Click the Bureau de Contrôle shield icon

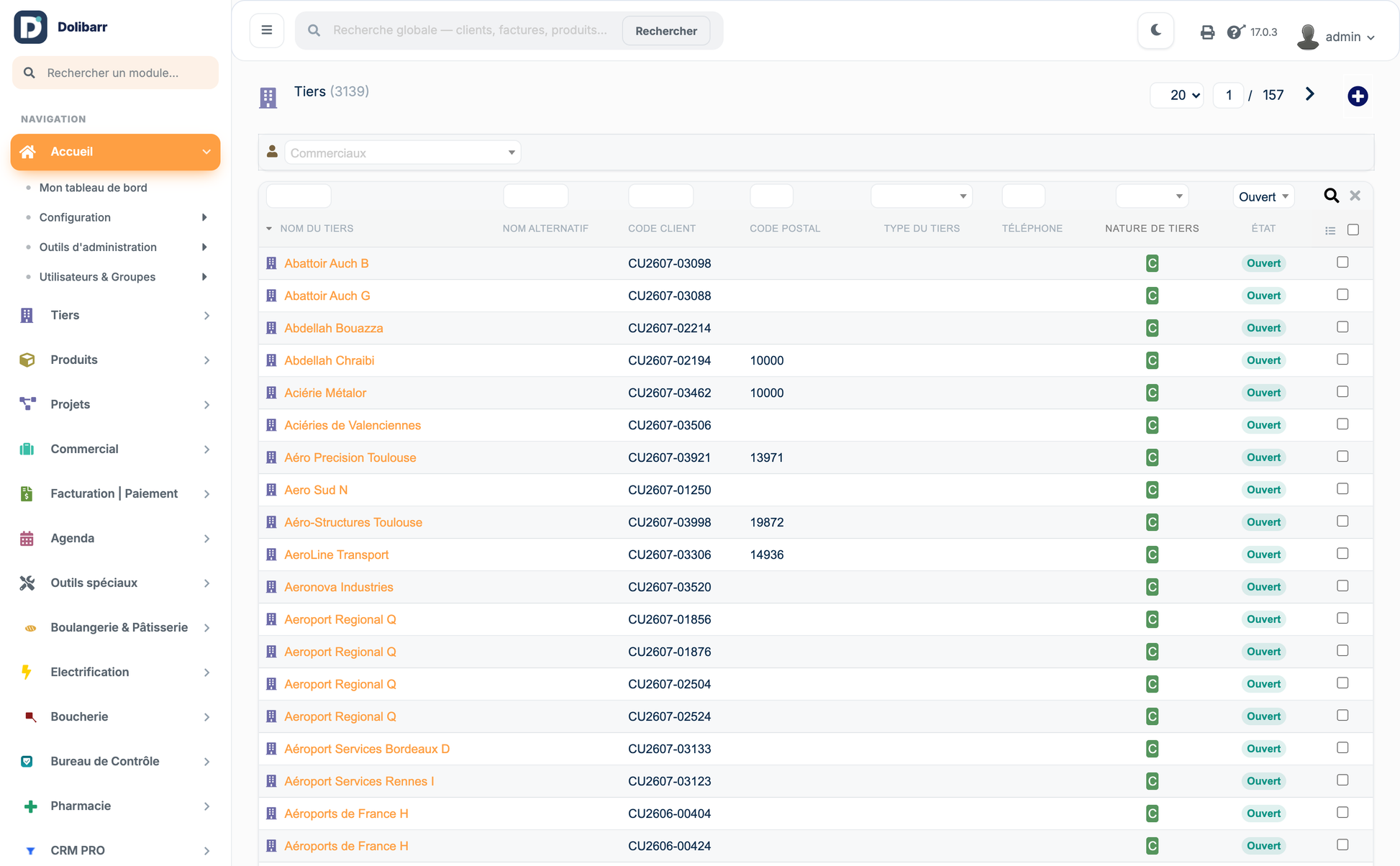[x=27, y=761]
